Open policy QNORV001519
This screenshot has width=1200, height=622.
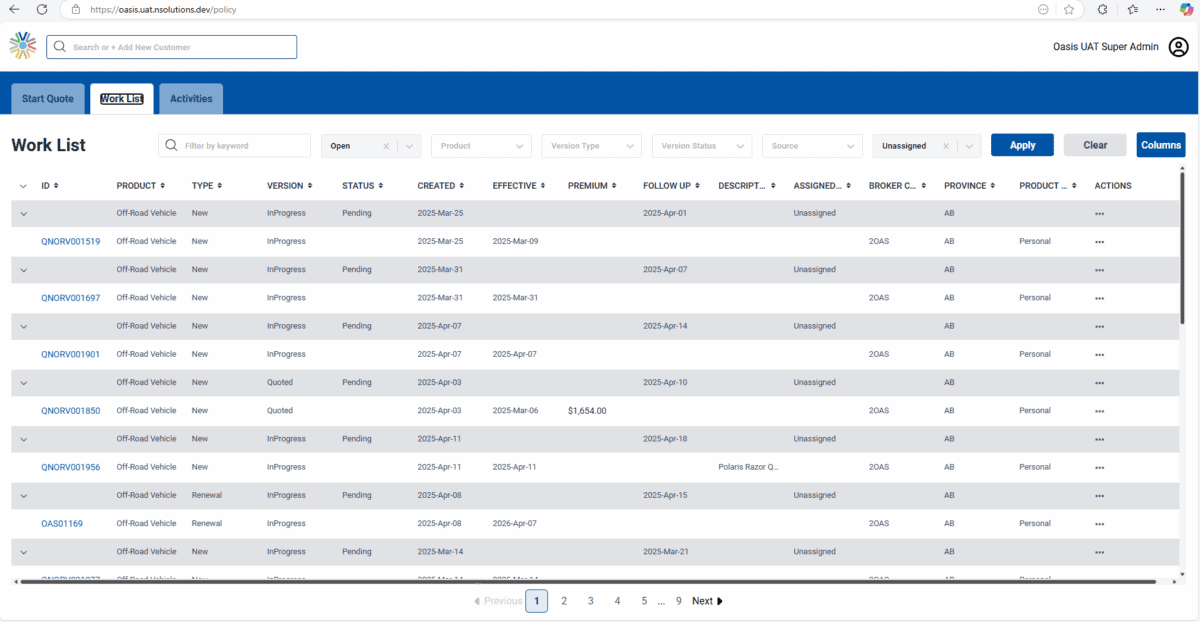[70, 242]
